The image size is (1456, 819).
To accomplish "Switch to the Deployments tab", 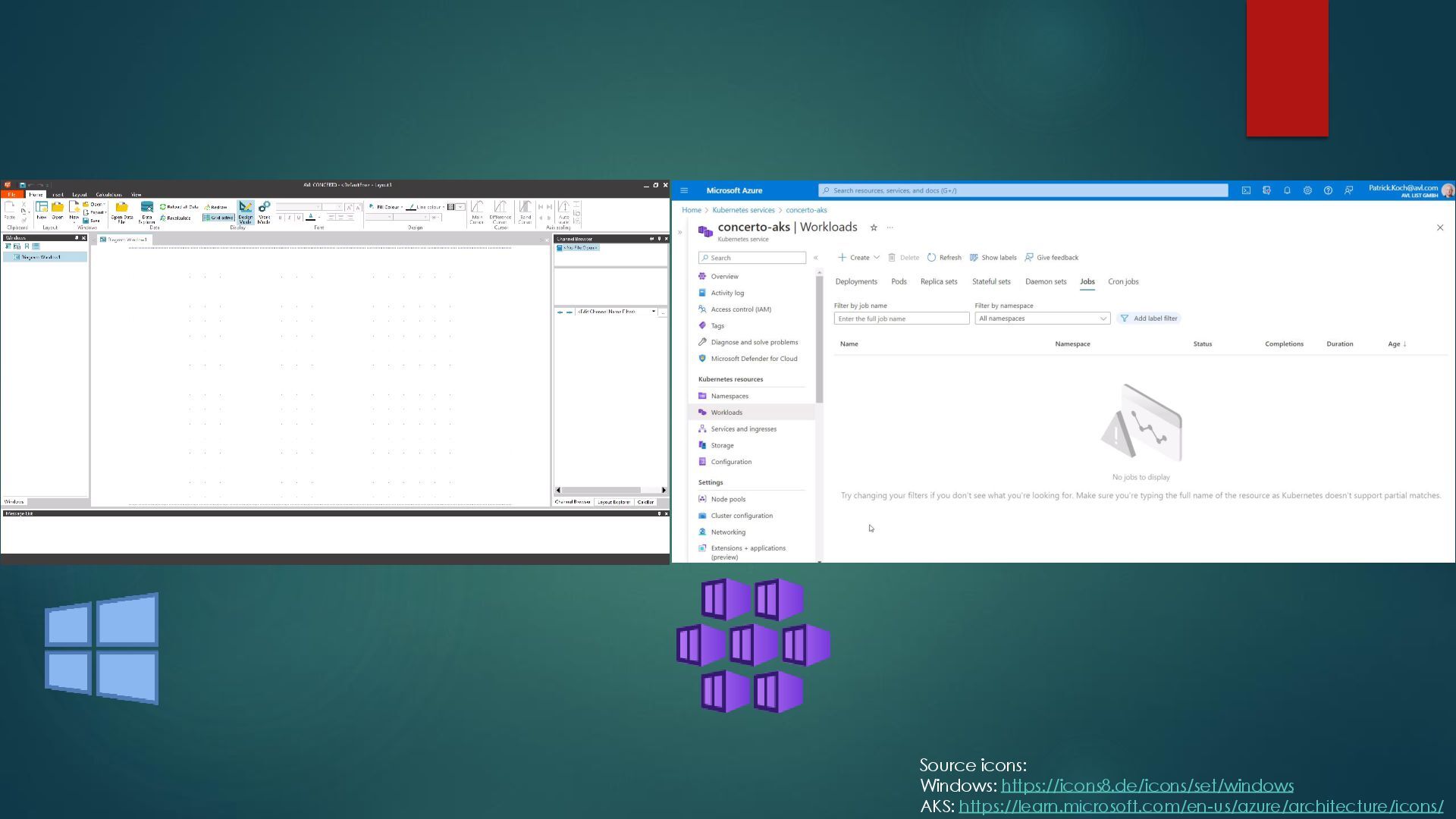I will [x=856, y=281].
